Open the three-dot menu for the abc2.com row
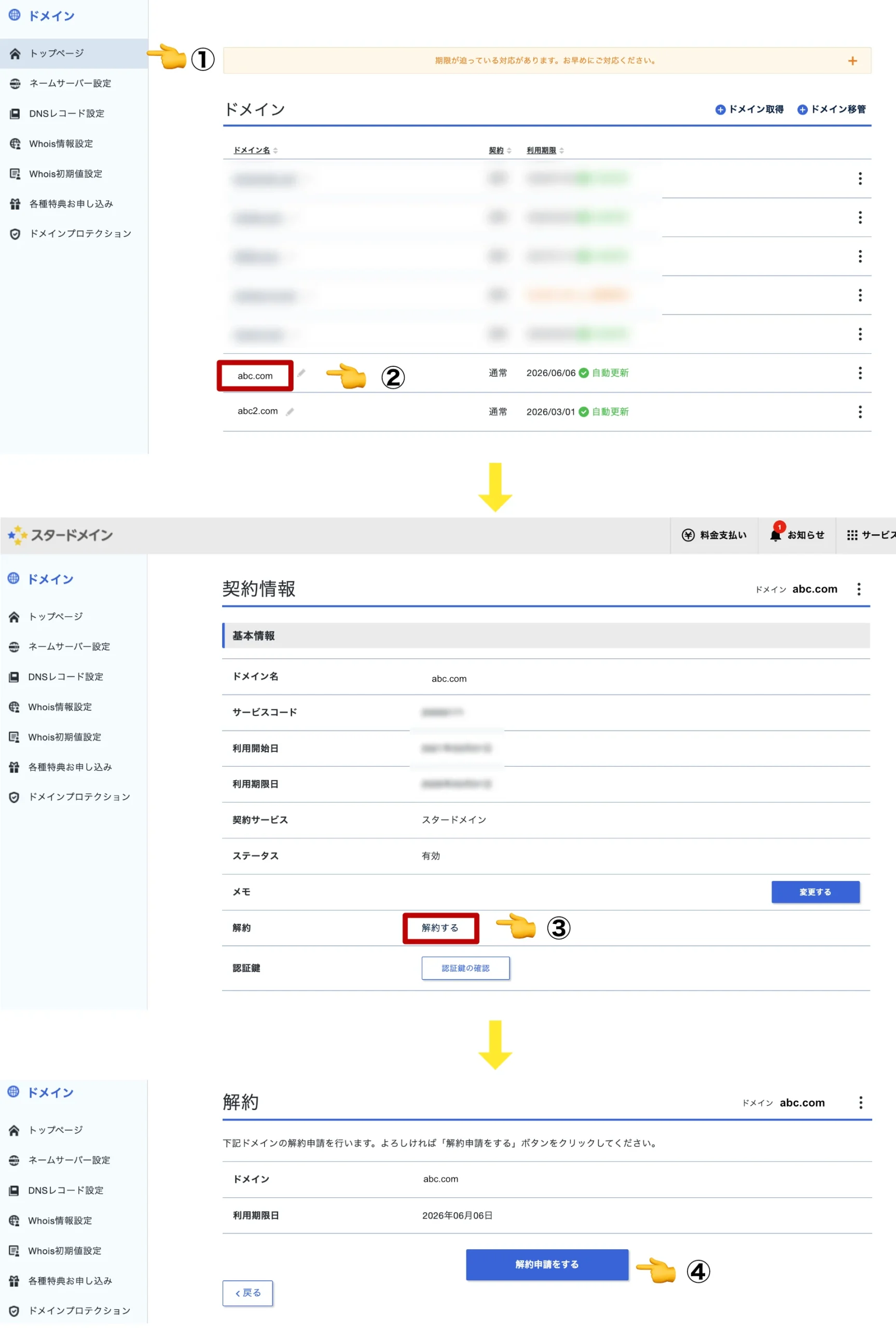 coord(860,412)
